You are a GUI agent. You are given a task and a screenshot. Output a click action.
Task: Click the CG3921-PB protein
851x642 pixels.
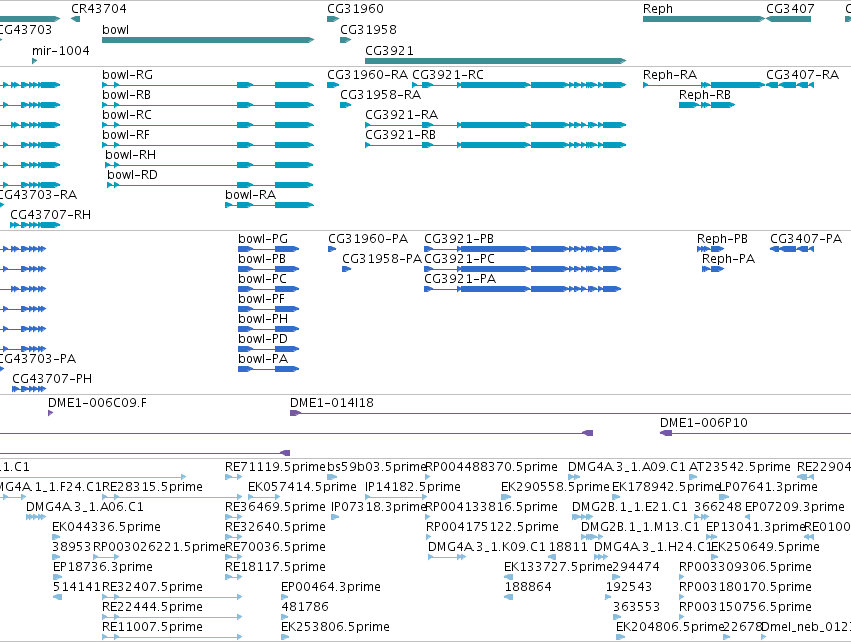tap(523, 249)
